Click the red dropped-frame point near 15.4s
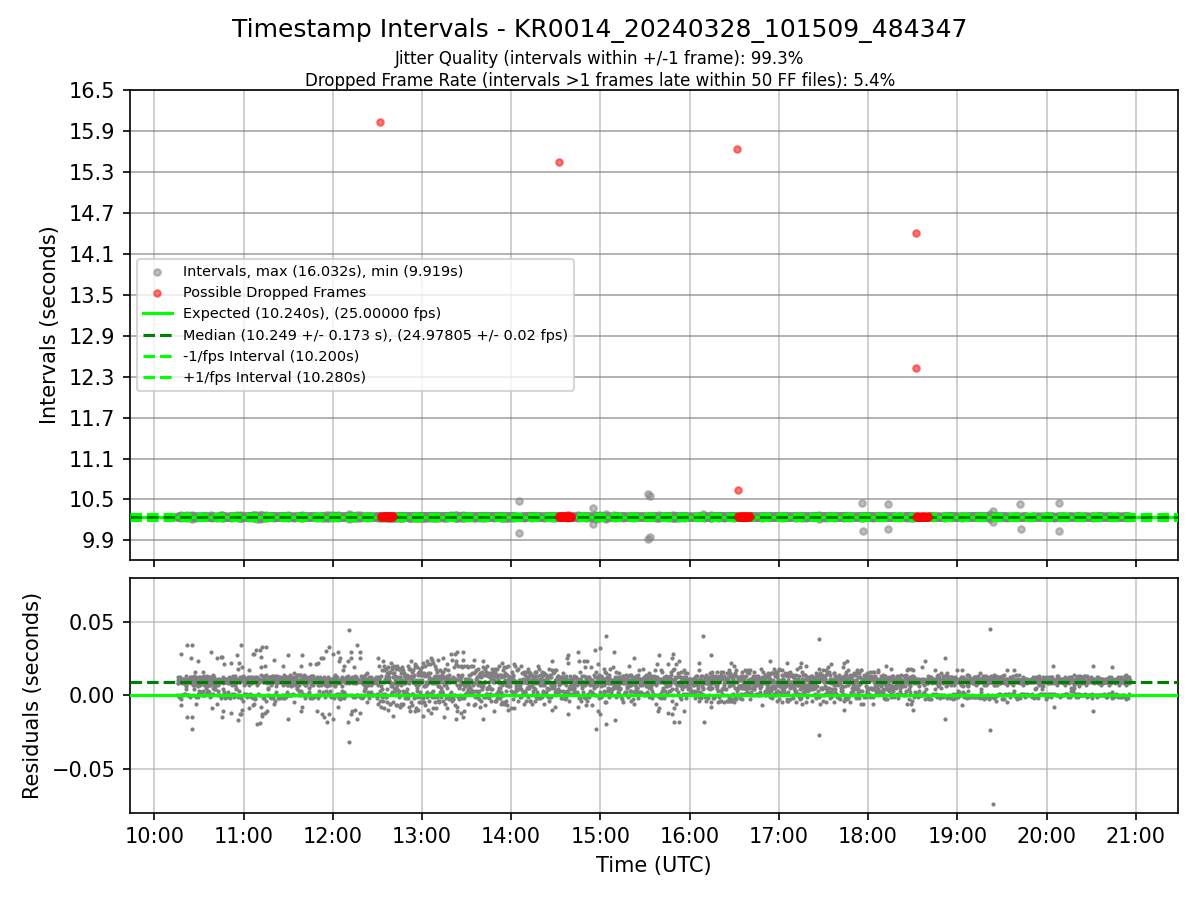The image size is (1200, 900). click(x=559, y=162)
